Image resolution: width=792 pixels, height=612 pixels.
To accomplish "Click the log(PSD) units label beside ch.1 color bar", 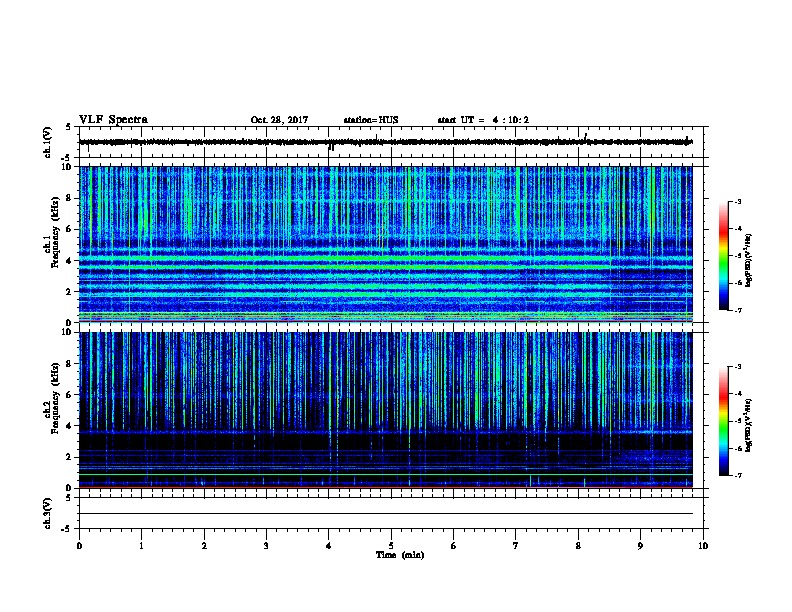I will click(748, 261).
